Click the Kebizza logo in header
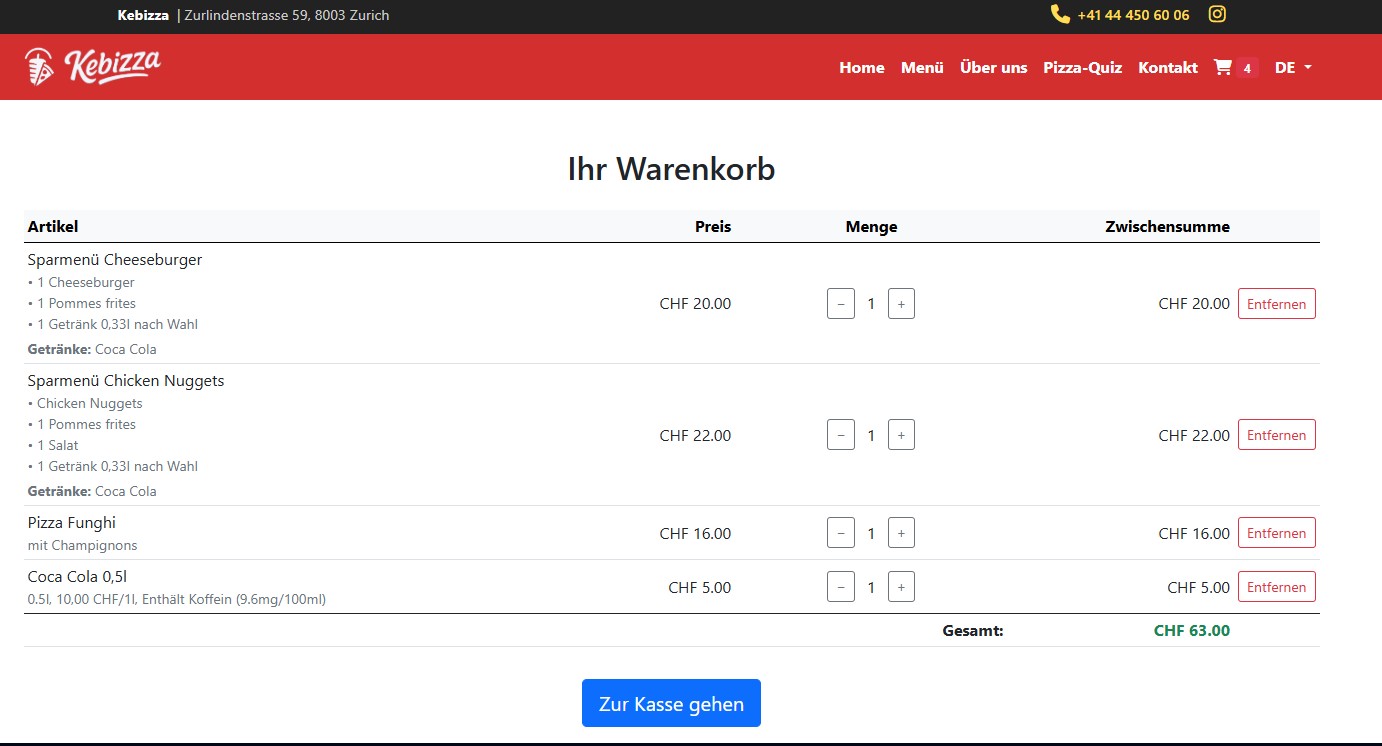 tap(93, 66)
